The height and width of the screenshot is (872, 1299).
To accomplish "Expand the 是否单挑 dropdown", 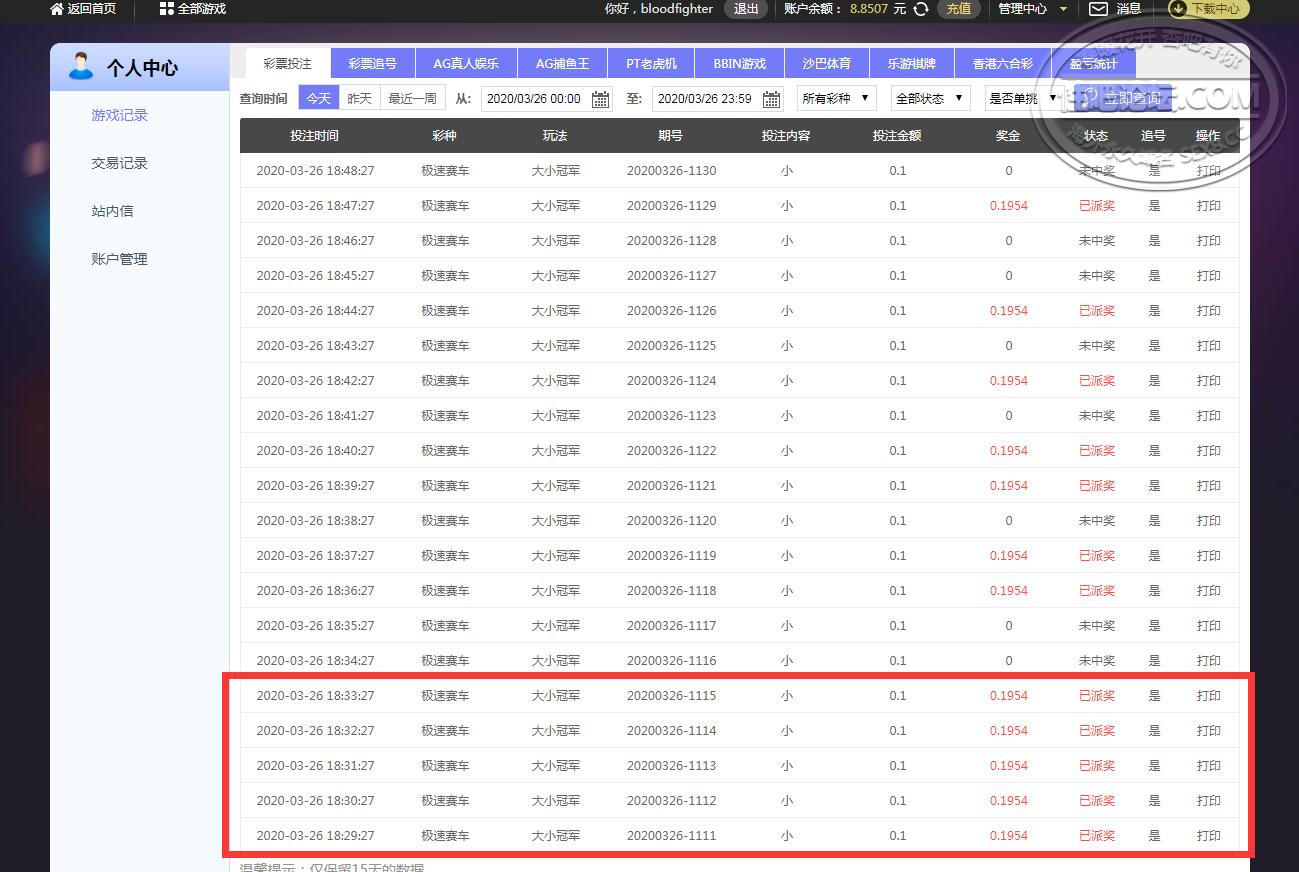I will pos(1023,98).
